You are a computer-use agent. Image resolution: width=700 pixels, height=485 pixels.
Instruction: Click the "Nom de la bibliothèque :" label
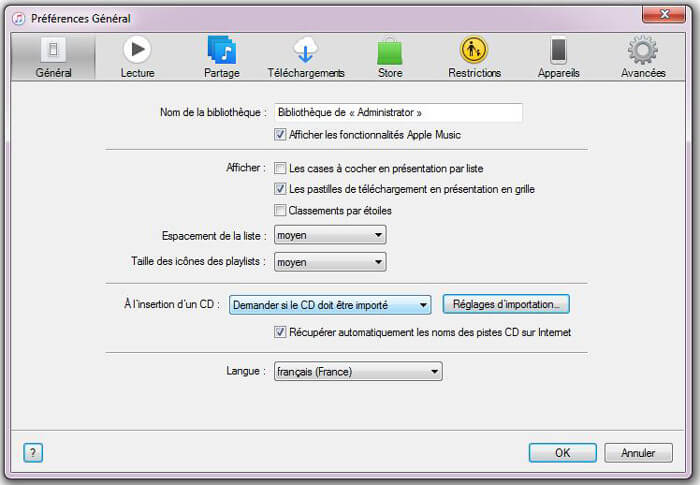click(x=213, y=112)
